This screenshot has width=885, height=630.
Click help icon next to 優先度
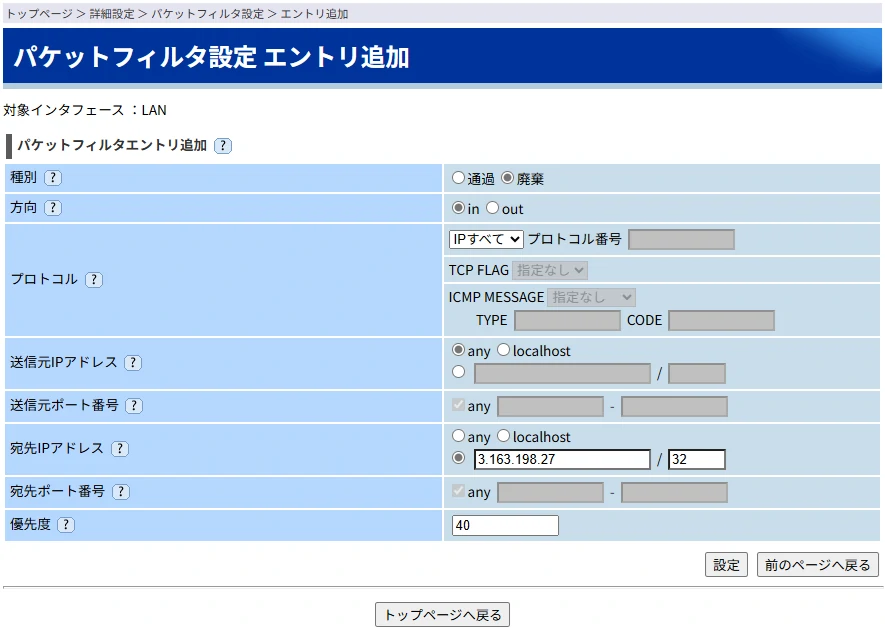[67, 525]
